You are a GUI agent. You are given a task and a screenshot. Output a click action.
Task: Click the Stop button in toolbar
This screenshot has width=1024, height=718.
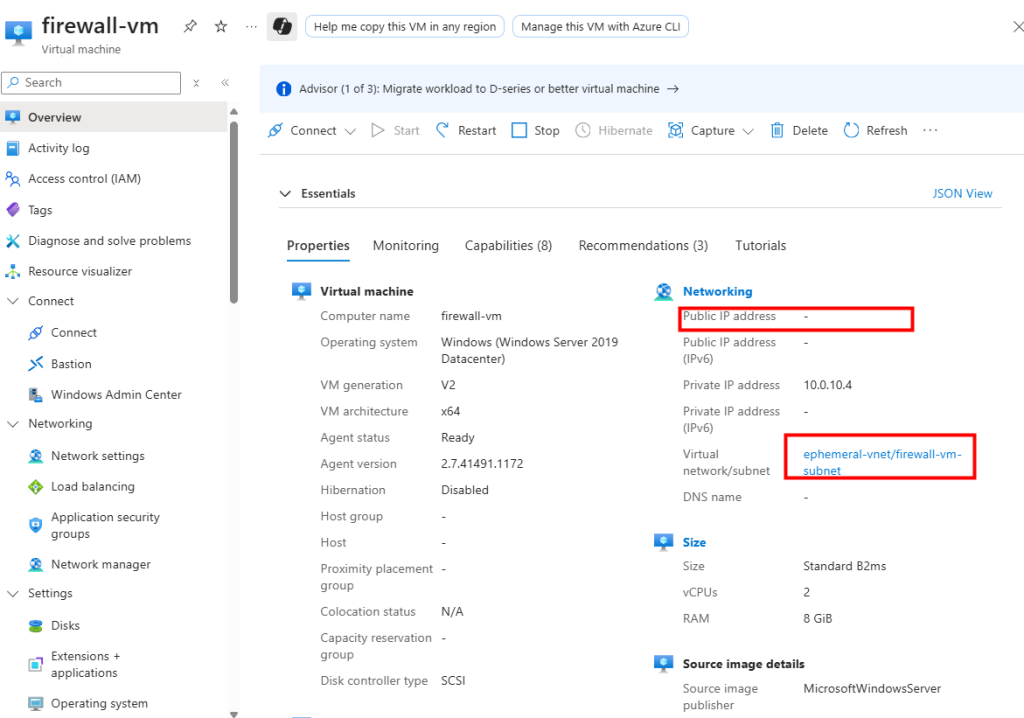[x=536, y=130]
